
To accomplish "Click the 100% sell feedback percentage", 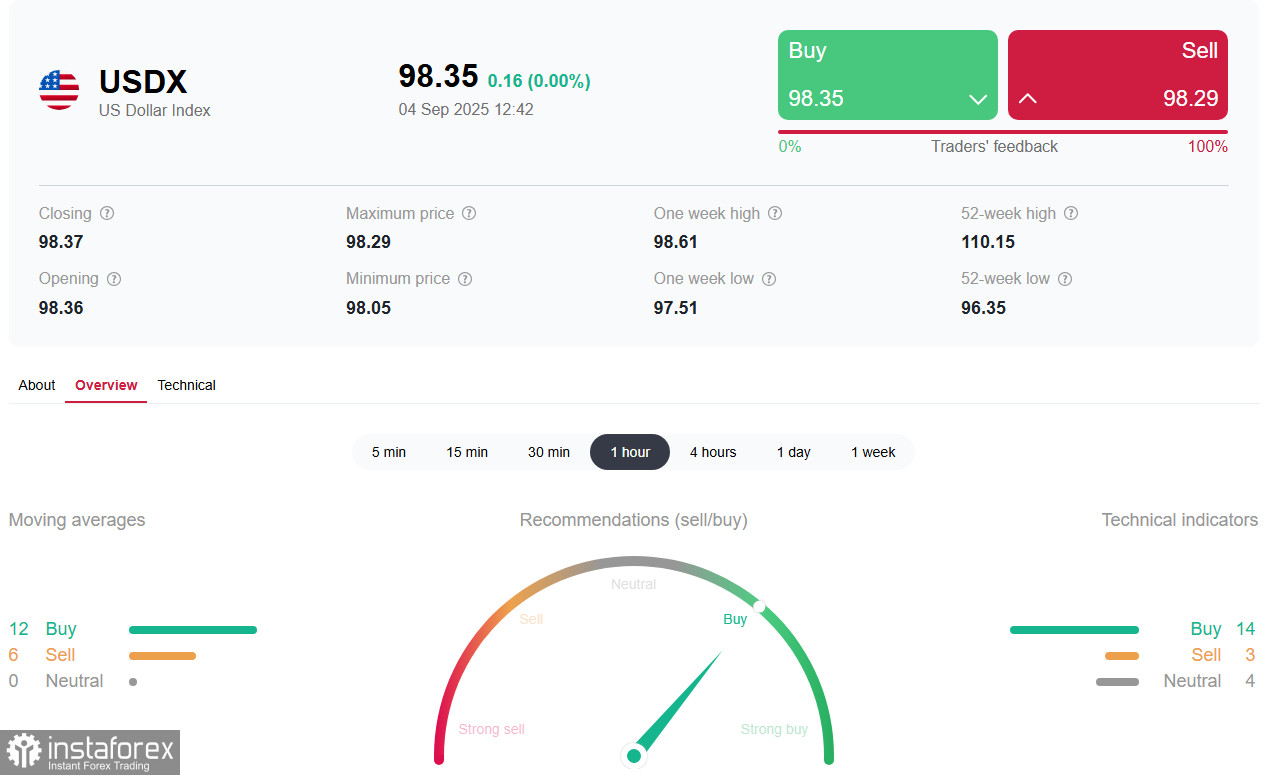I will 1208,147.
